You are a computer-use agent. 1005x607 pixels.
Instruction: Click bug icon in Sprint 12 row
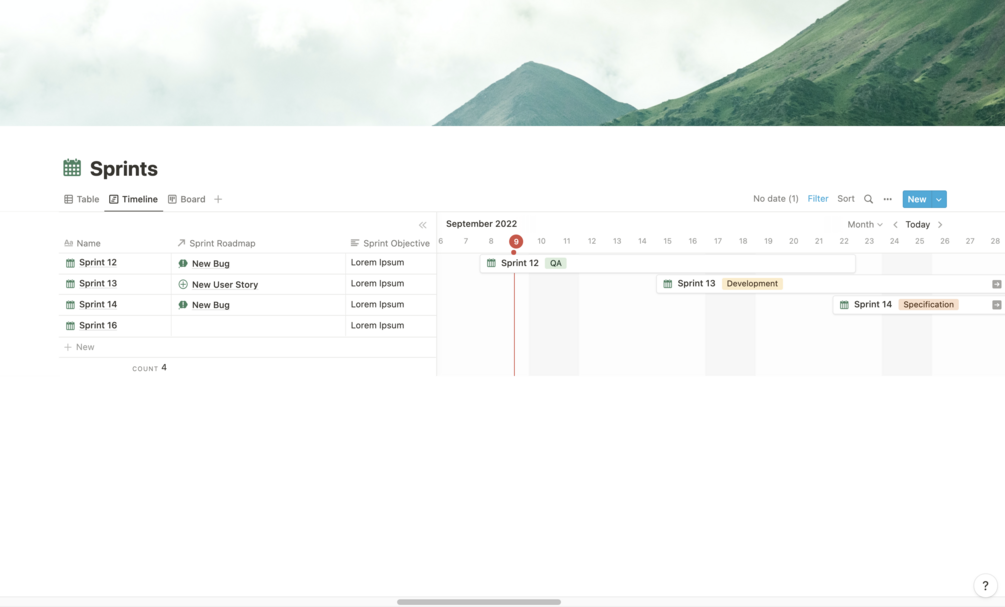[183, 263]
